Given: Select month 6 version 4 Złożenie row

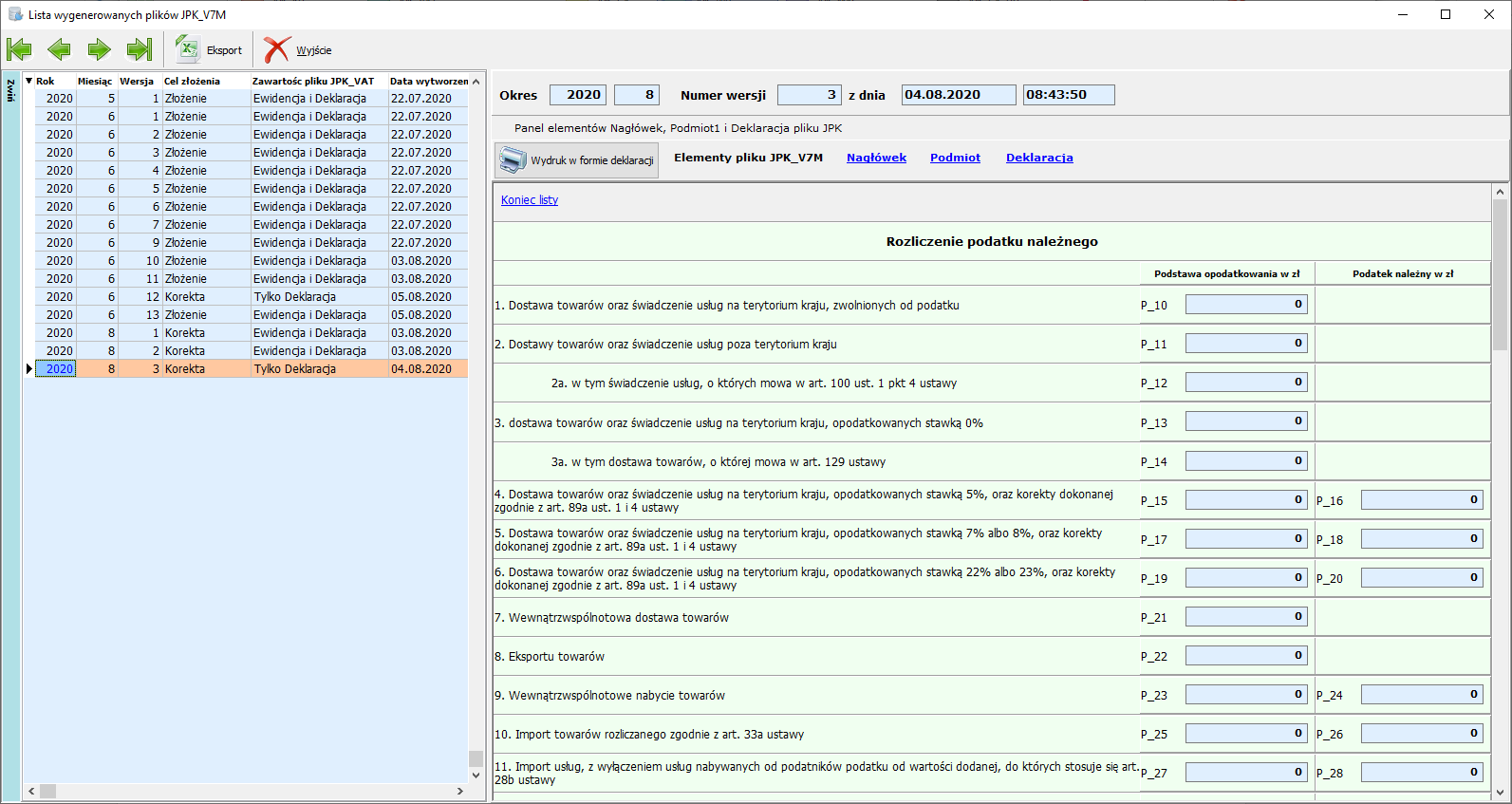Looking at the screenshot, I should [x=252, y=171].
